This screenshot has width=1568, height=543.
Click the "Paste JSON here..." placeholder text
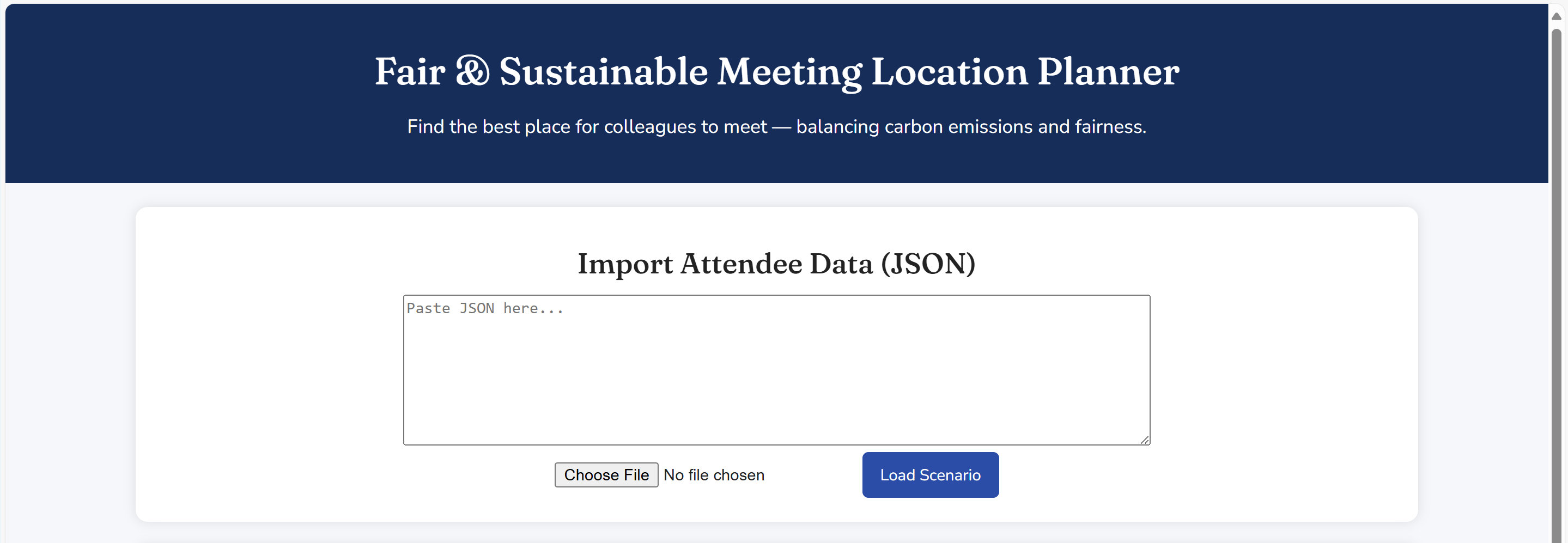click(x=484, y=309)
